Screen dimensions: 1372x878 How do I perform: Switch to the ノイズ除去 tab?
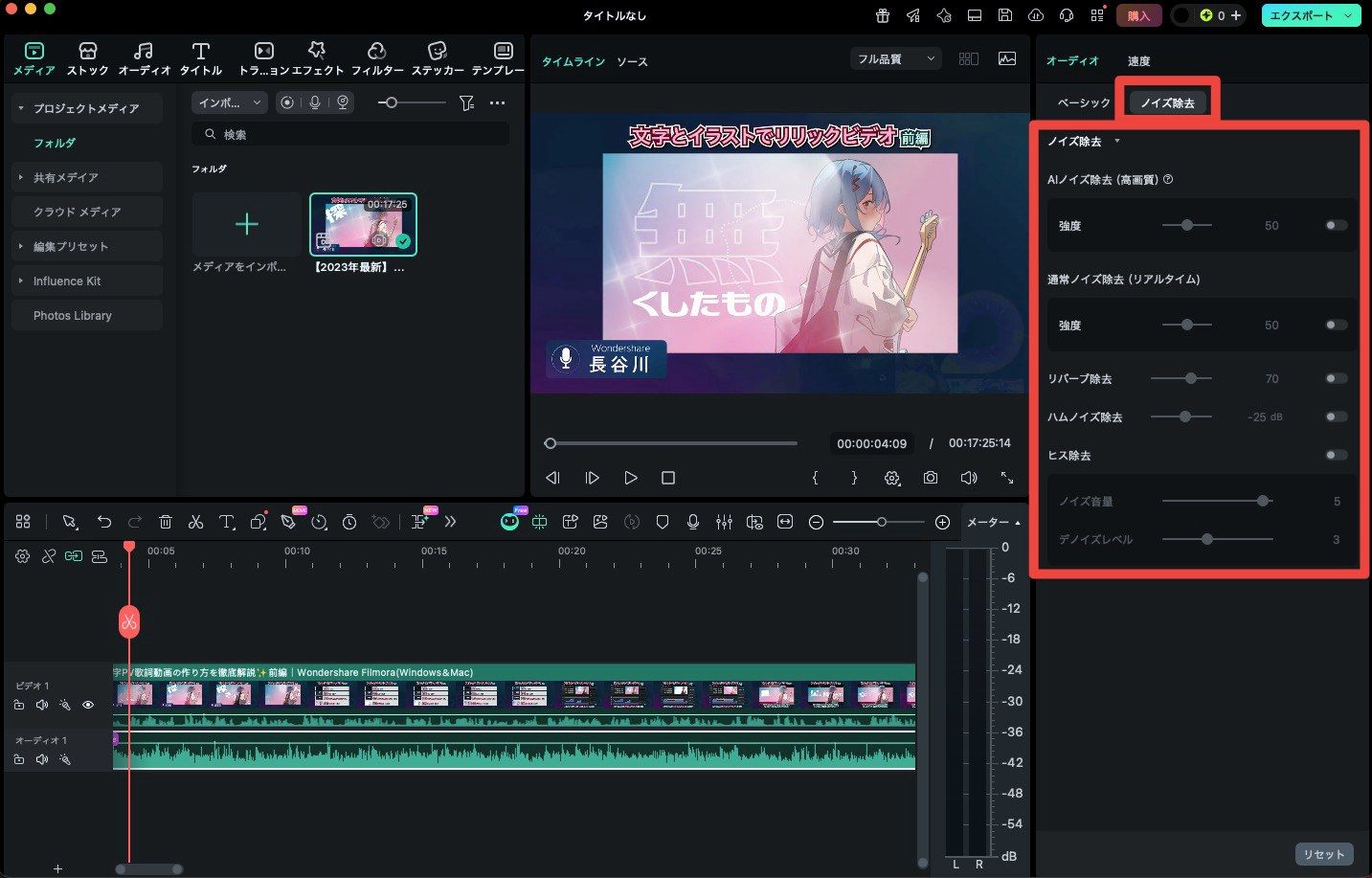(1167, 102)
